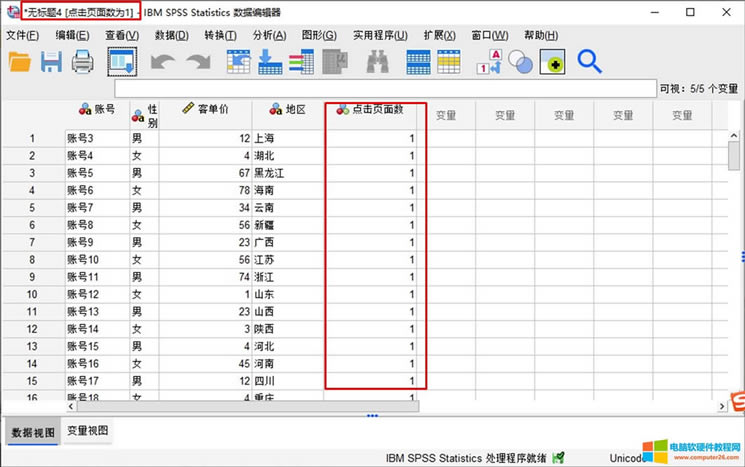Save the dataset with the floppy disk icon
This screenshot has width=745, height=467.
[x=51, y=62]
